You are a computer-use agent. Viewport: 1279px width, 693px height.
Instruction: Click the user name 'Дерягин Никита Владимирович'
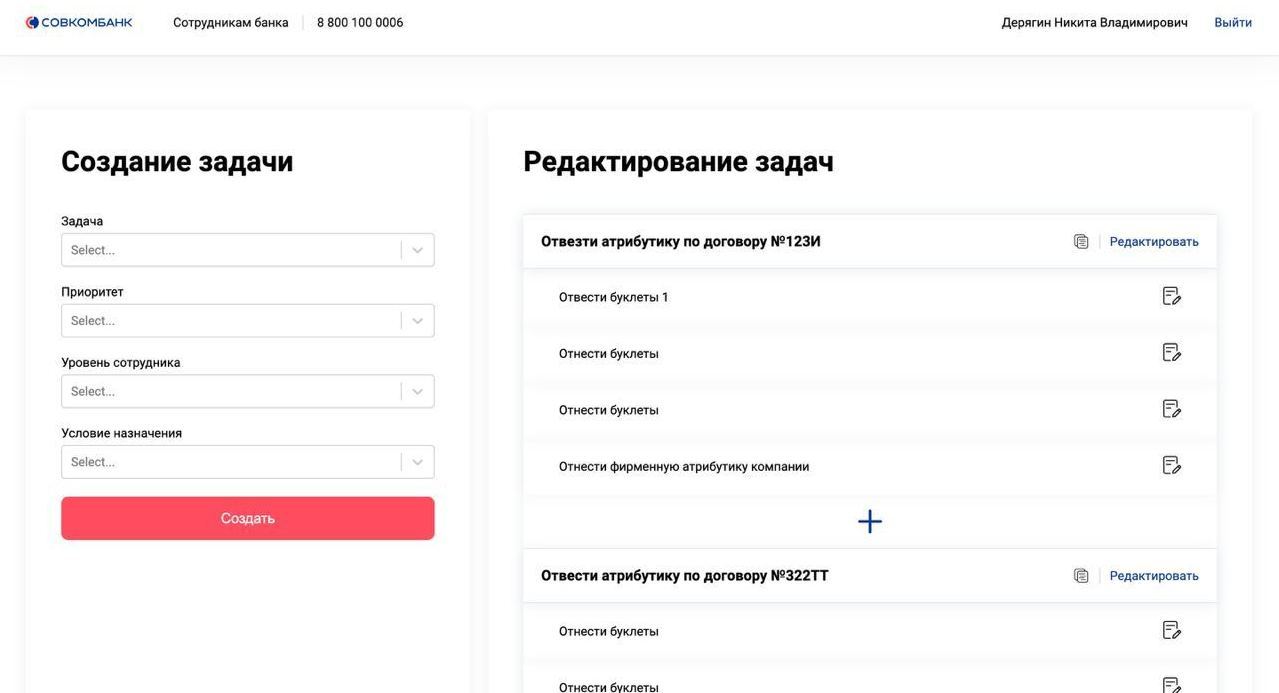[x=1094, y=22]
